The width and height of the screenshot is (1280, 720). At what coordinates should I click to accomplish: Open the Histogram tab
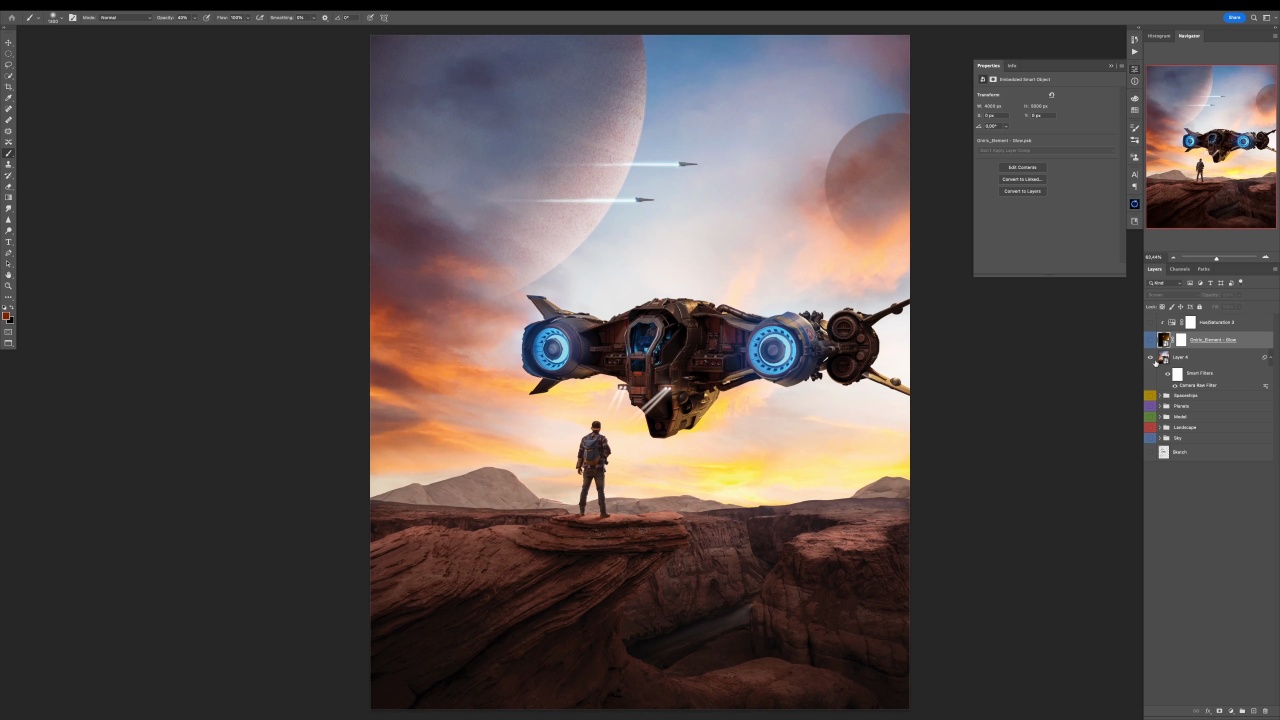[x=1159, y=36]
